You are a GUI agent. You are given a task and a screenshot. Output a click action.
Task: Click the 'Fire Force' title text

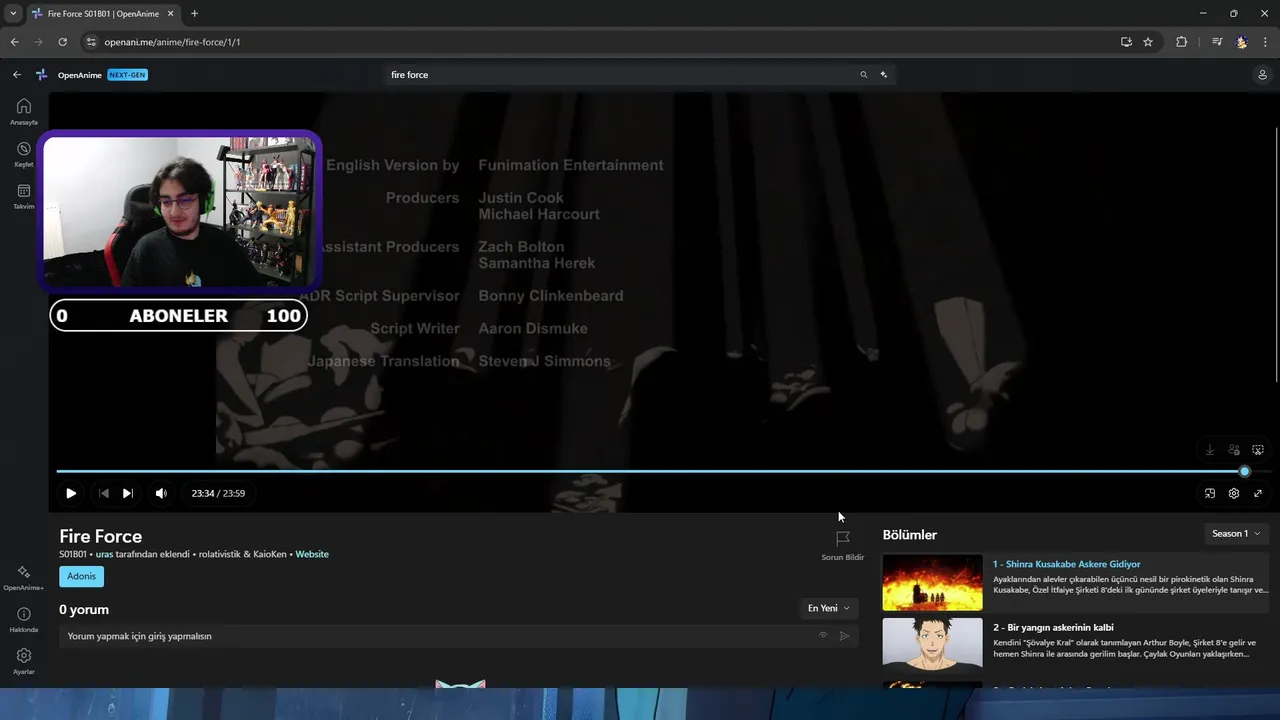(x=101, y=536)
